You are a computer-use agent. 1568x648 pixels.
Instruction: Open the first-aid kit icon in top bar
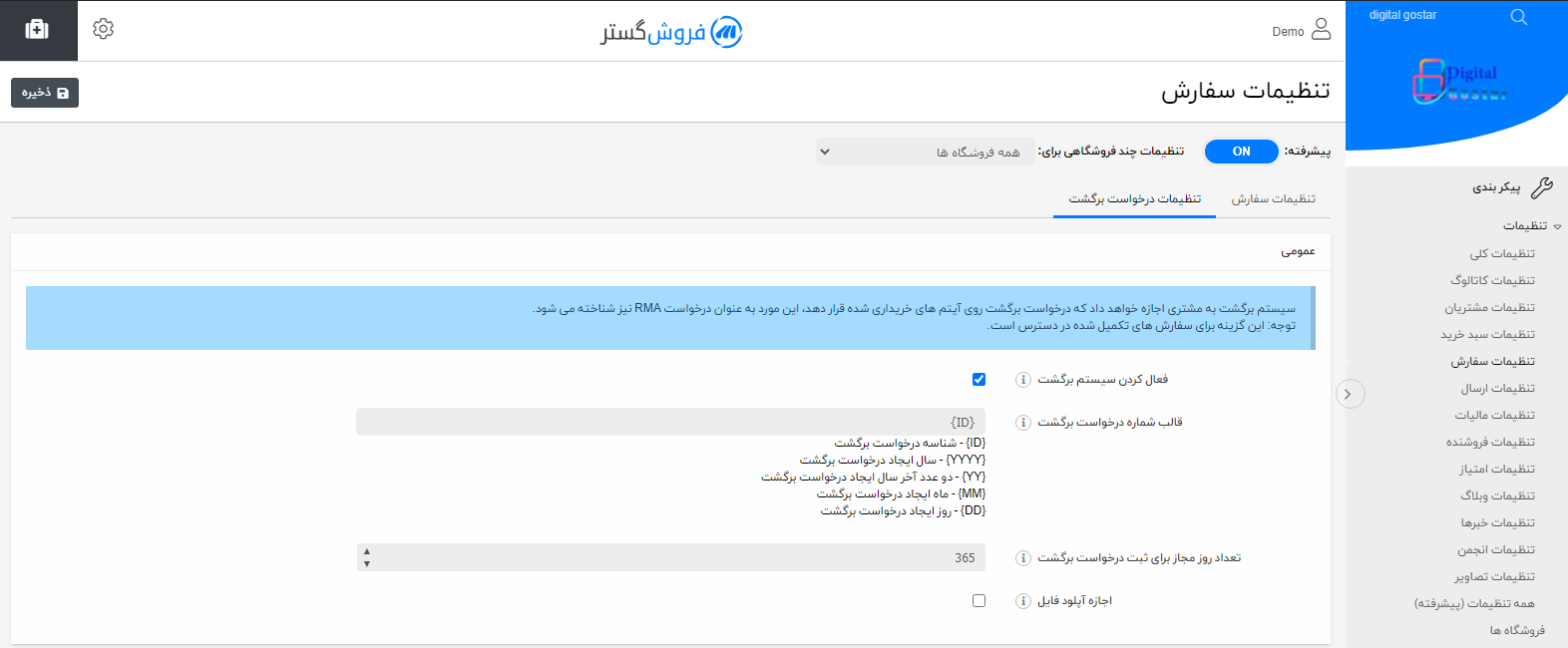click(37, 30)
